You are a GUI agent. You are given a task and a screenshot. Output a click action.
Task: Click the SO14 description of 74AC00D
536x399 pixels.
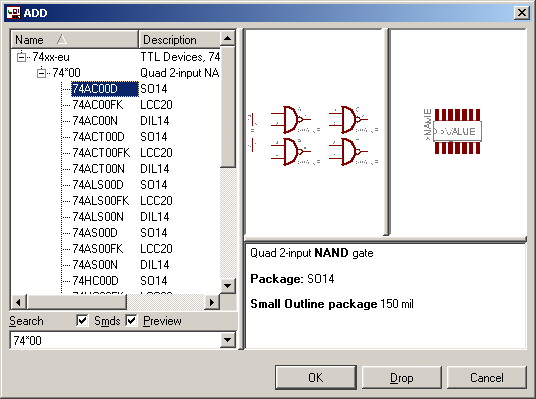(x=154, y=89)
